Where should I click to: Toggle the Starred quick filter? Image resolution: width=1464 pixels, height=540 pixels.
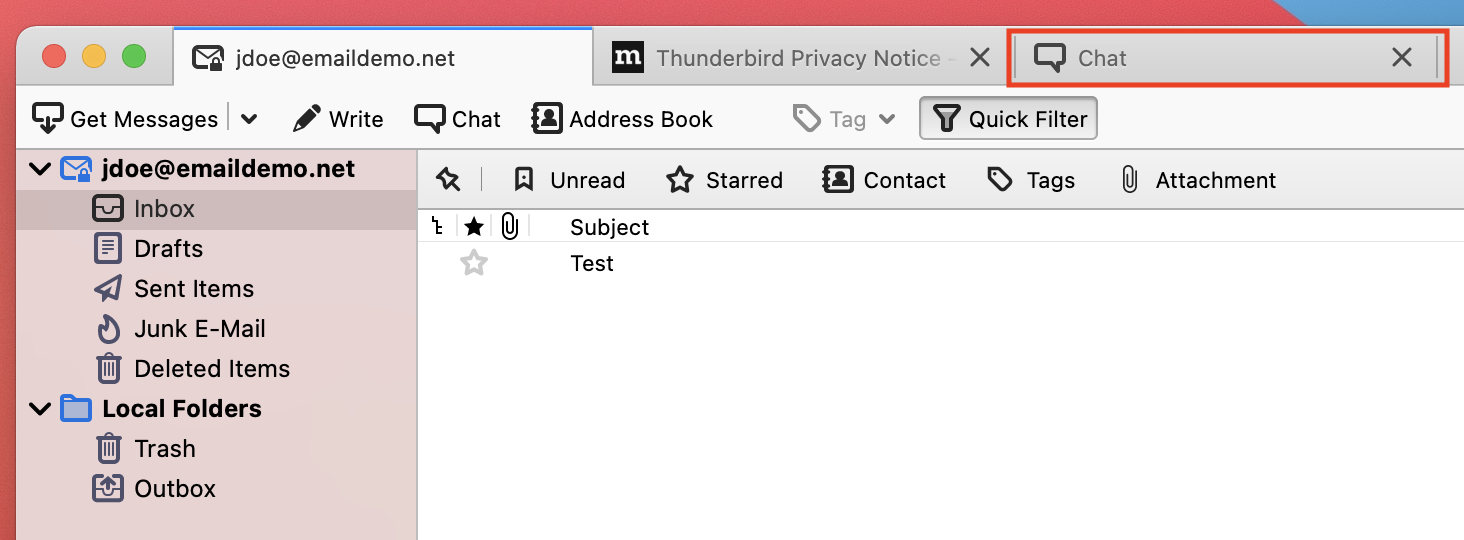click(724, 180)
